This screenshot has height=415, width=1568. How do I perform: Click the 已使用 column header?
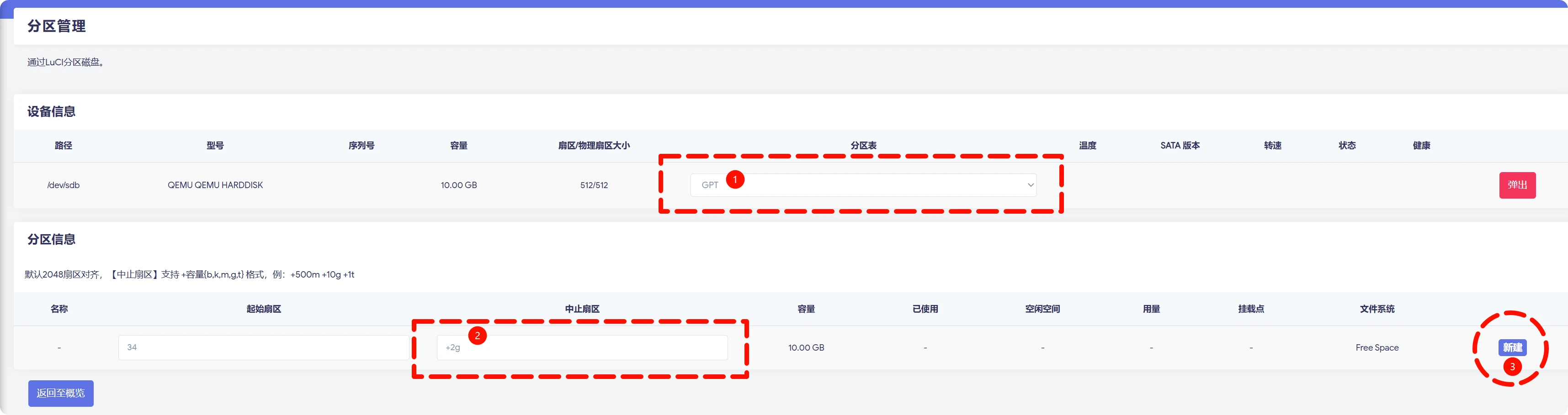click(x=925, y=309)
